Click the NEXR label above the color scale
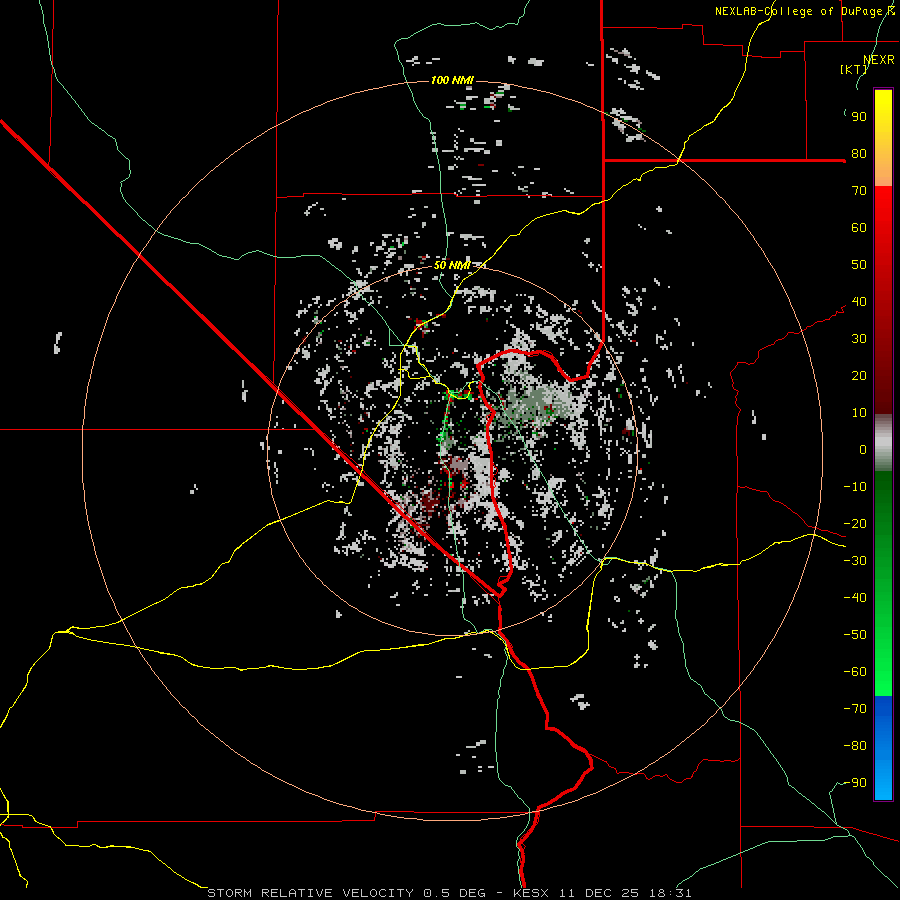 point(879,60)
